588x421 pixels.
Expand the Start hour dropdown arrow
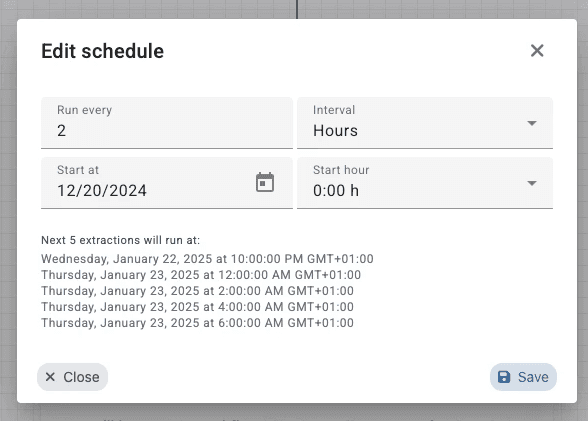(532, 183)
